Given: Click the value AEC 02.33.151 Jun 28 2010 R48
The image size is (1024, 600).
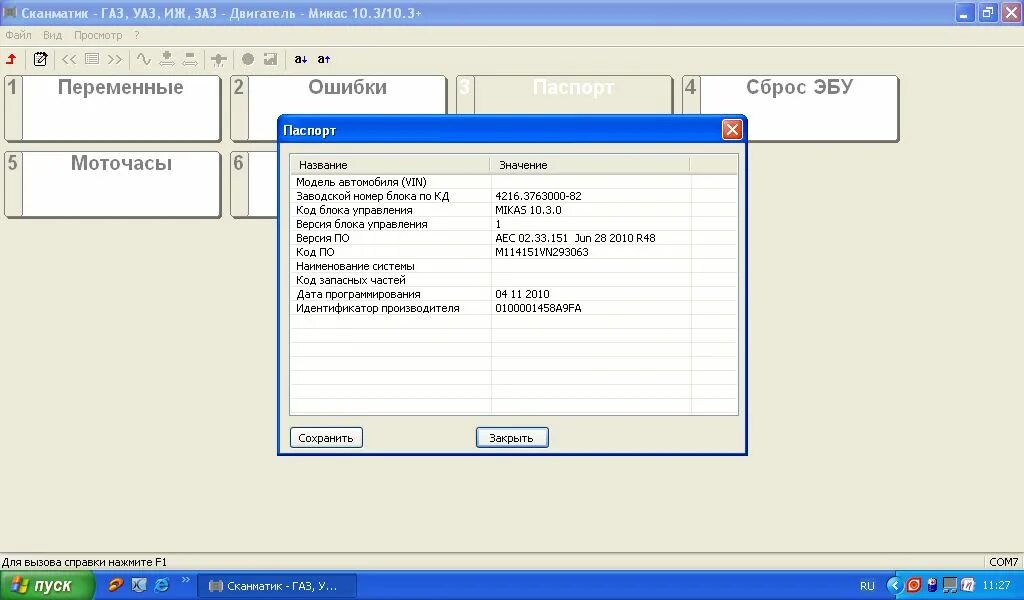Looking at the screenshot, I should click(x=575, y=238).
